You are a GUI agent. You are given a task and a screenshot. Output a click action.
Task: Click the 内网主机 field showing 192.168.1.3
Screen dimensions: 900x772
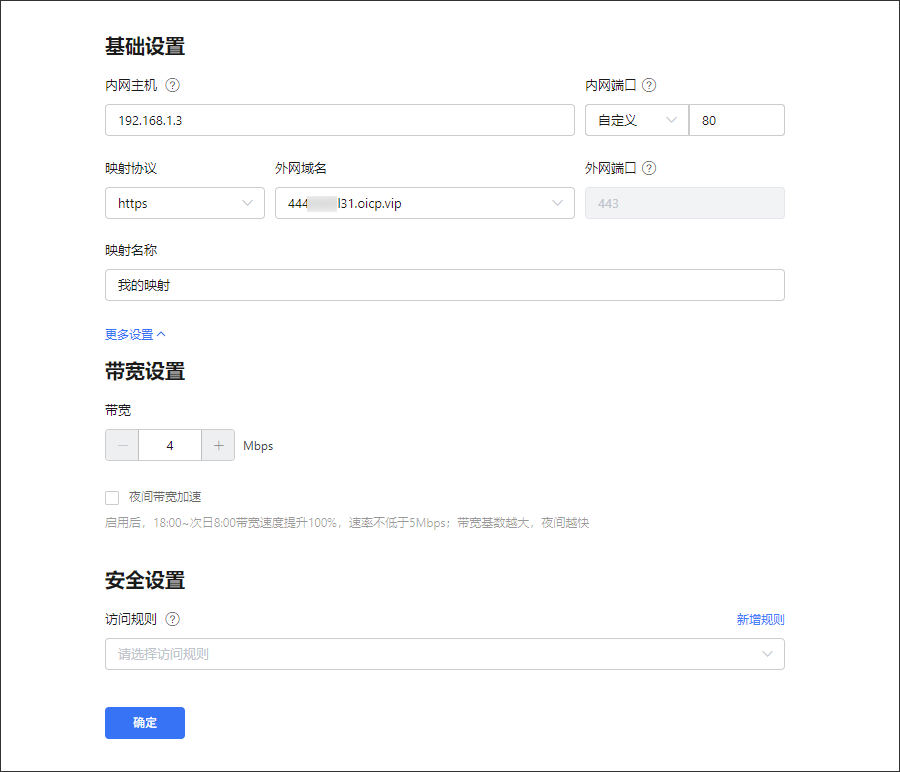[339, 120]
